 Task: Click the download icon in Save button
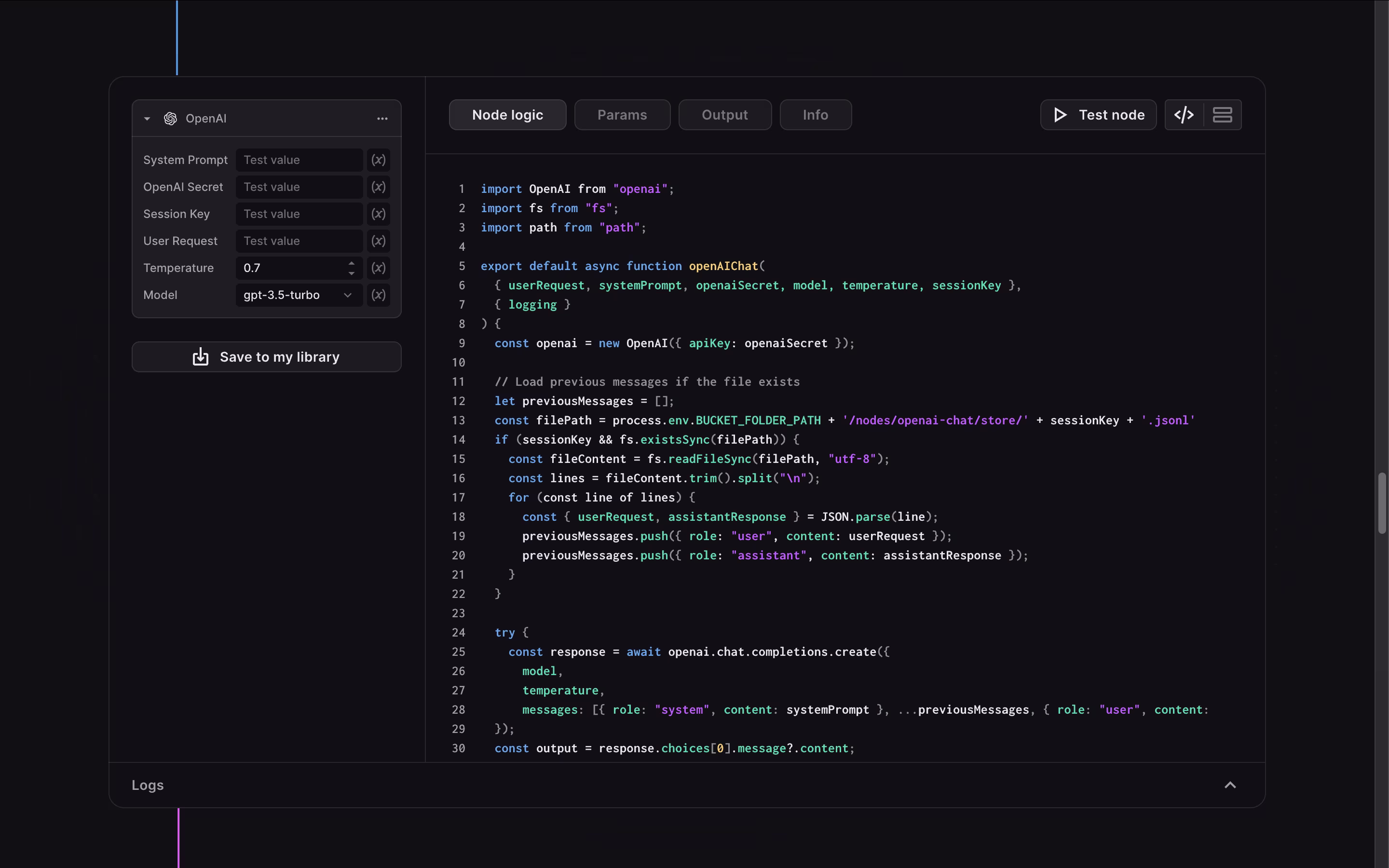[200, 356]
